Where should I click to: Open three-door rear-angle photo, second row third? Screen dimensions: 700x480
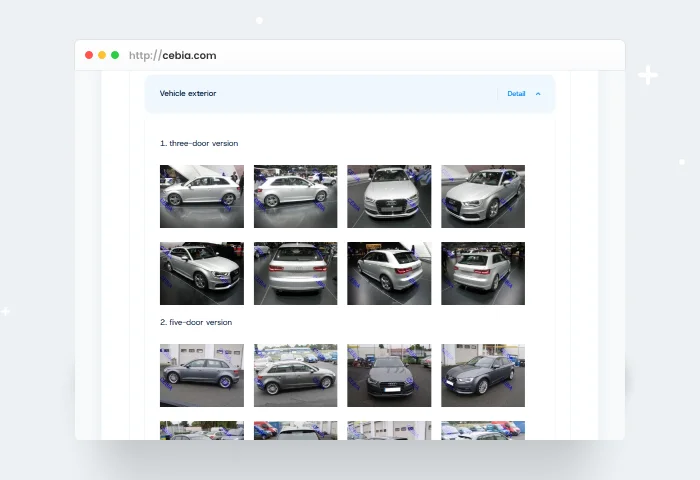(x=389, y=273)
